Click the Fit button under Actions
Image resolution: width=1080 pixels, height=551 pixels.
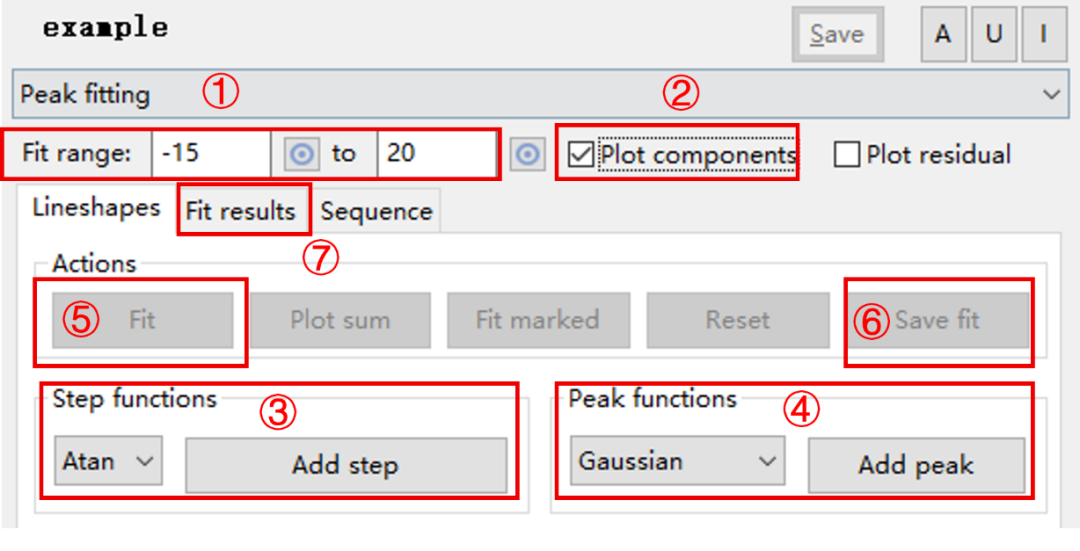143,320
